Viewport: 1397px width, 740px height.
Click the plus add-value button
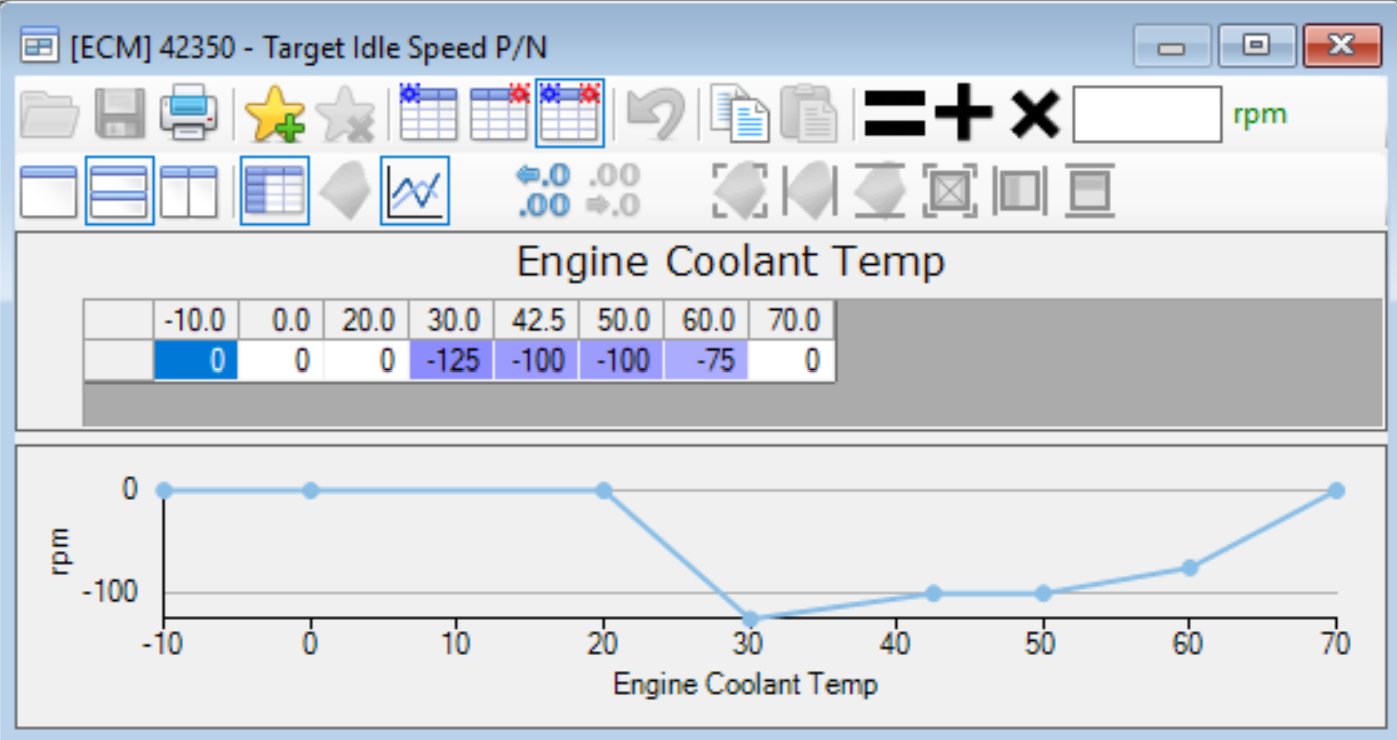pyautogui.click(x=964, y=114)
